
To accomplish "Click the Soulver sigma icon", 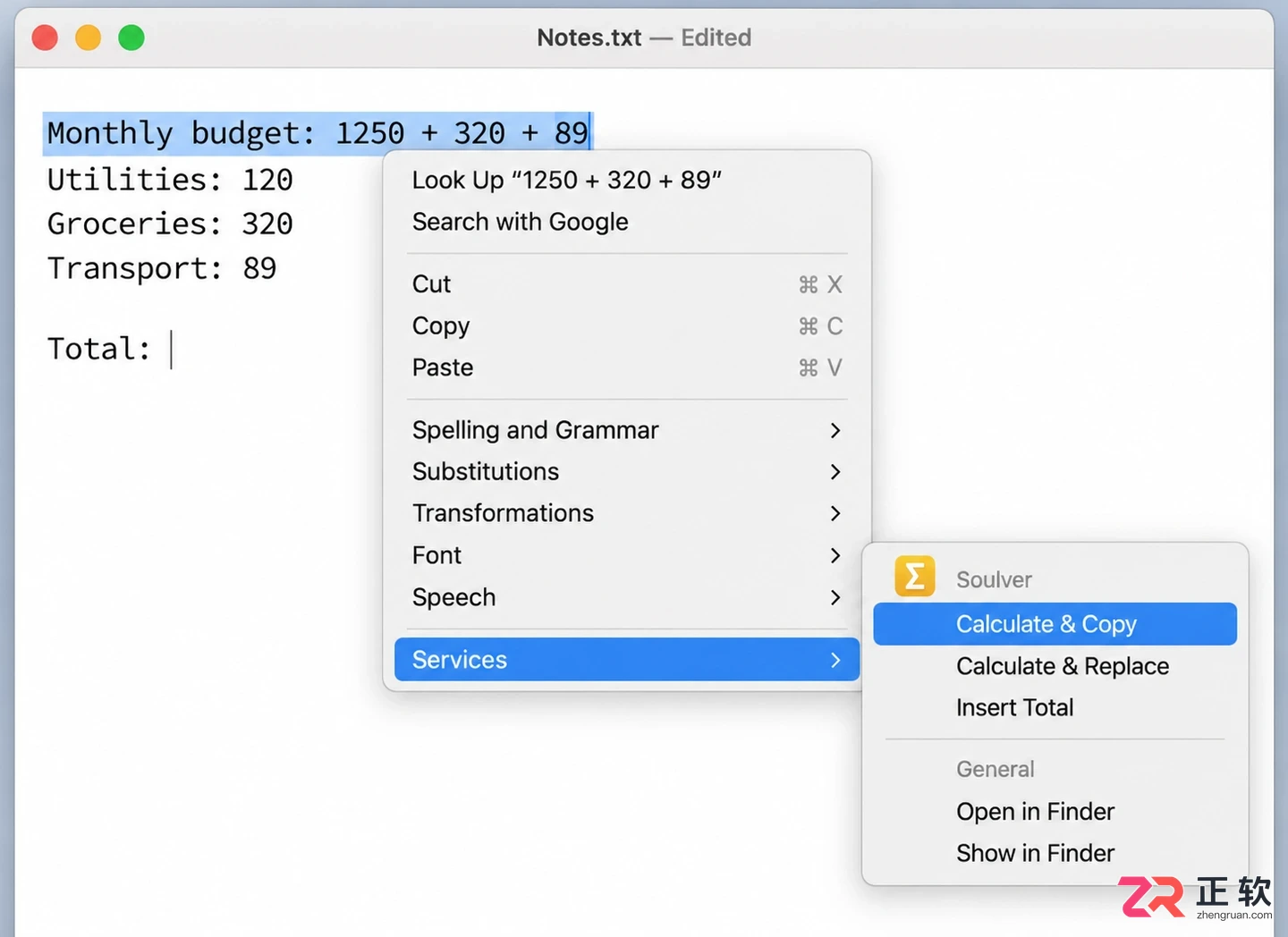I will [914, 577].
